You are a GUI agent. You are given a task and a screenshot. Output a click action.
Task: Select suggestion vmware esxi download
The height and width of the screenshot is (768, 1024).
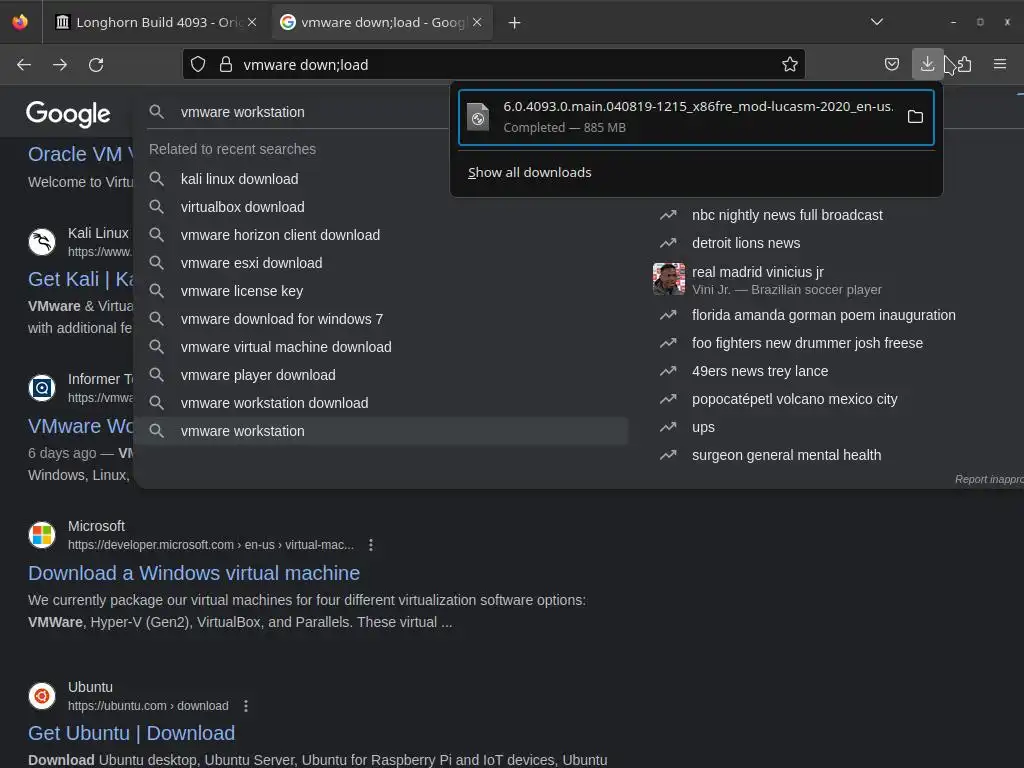(251, 263)
